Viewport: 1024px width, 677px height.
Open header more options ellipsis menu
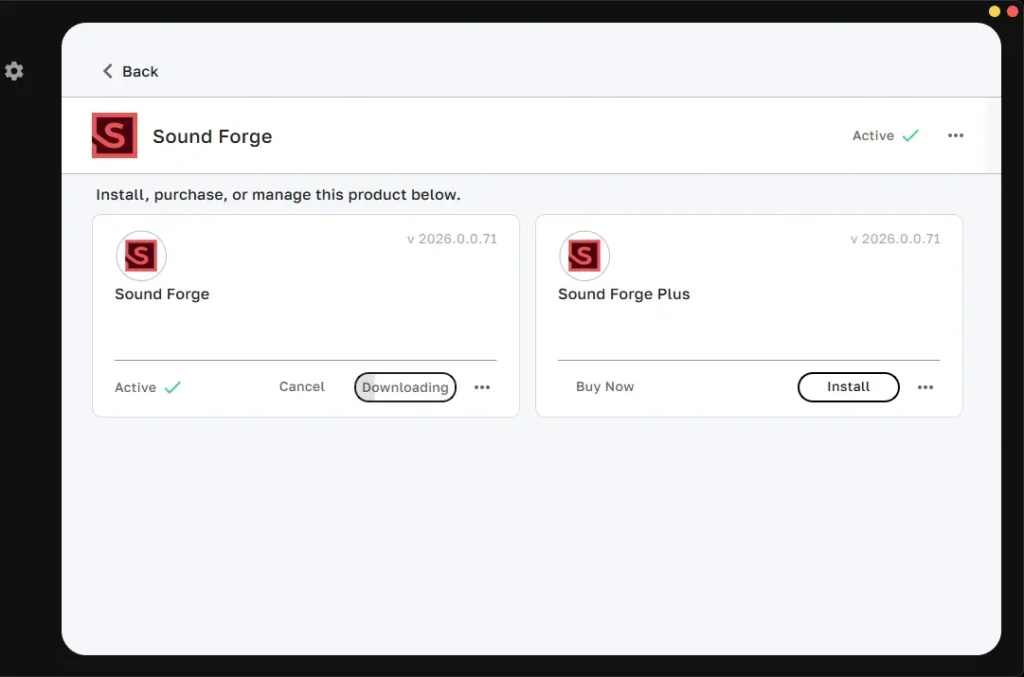[955, 135]
